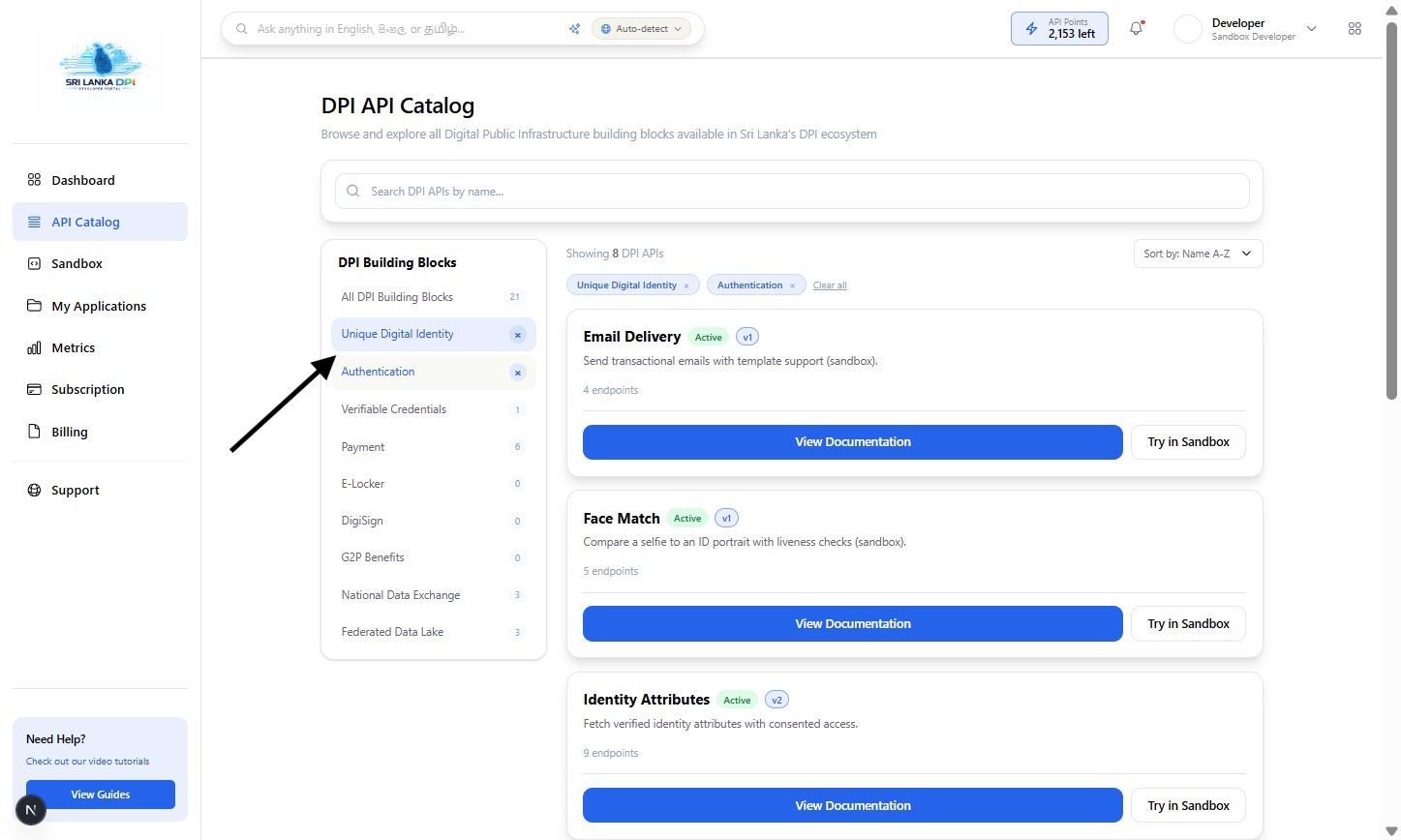Open My Applications in the sidebar
The width and height of the screenshot is (1401, 840).
click(x=100, y=306)
